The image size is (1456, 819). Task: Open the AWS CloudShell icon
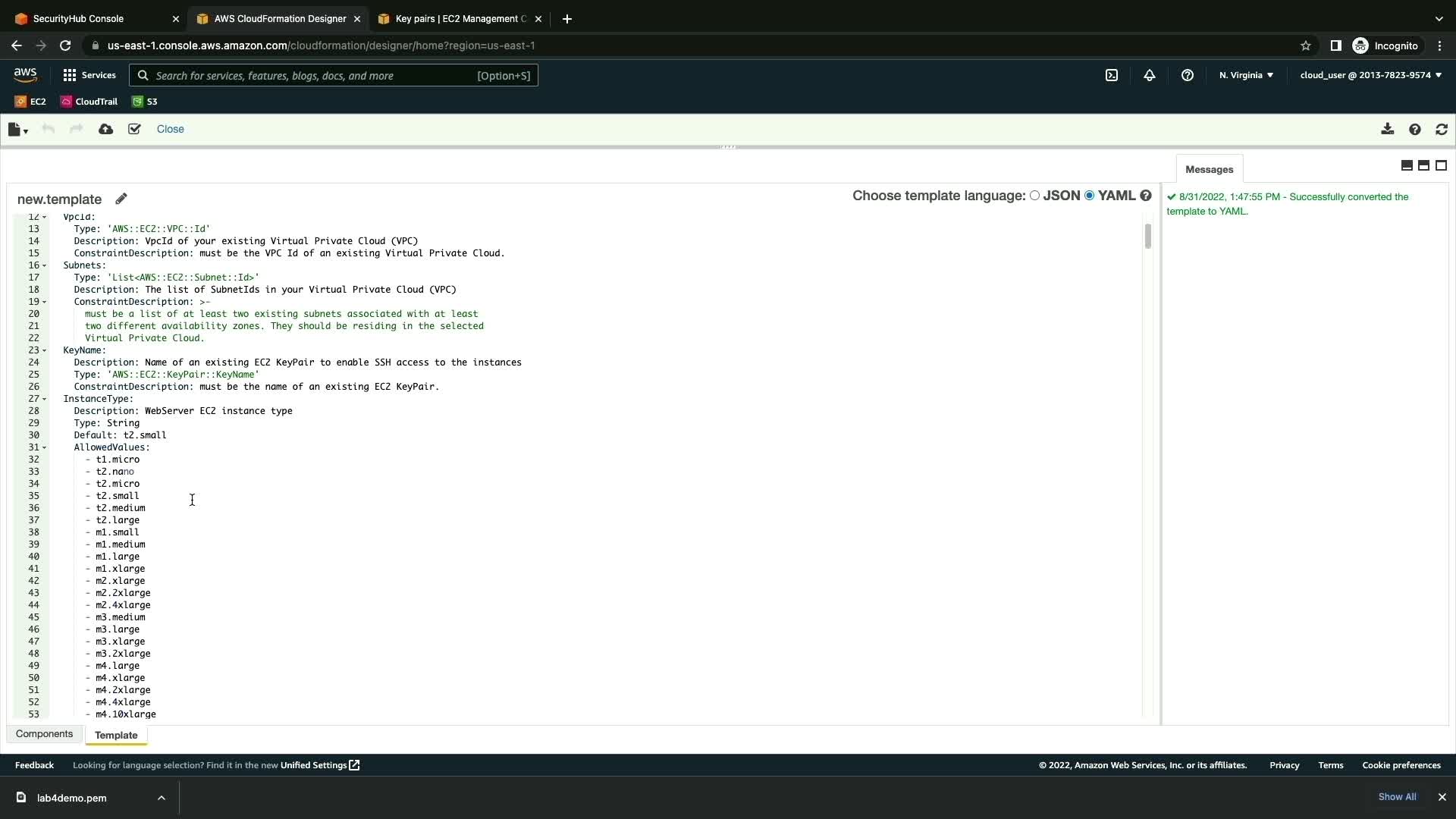click(x=1112, y=75)
